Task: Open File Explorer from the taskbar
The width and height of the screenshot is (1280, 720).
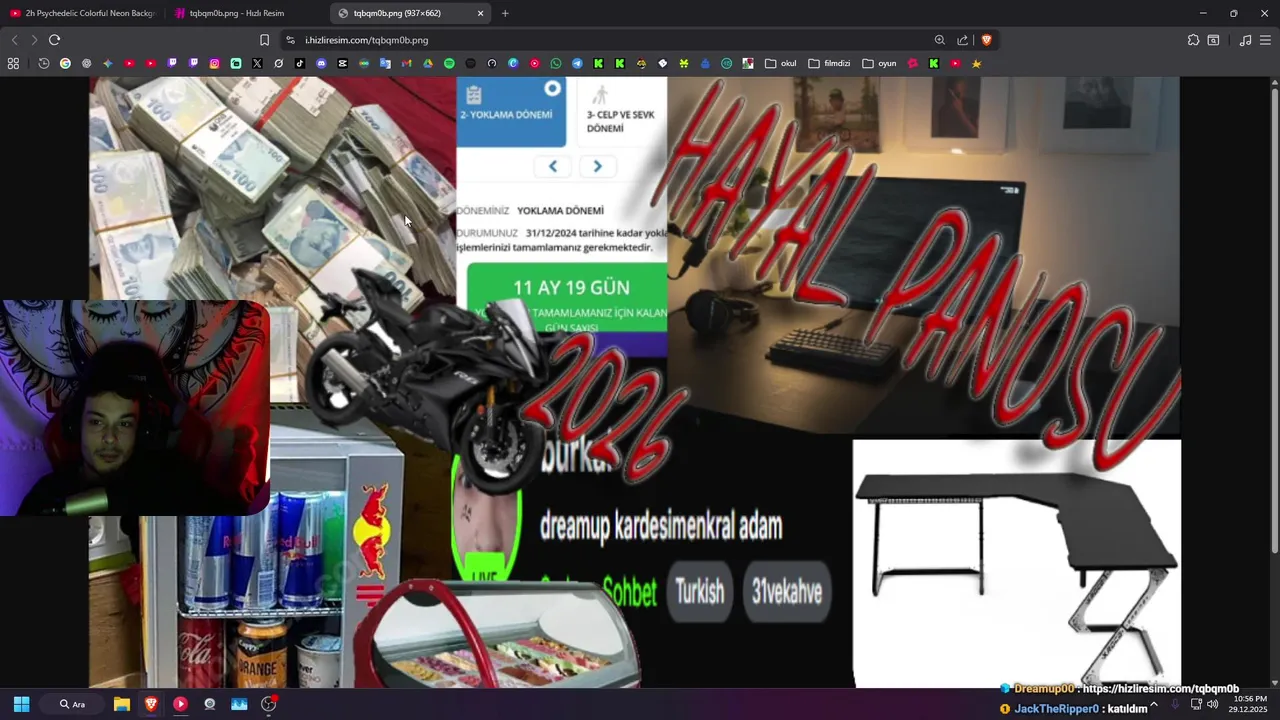Action: pyautogui.click(x=121, y=704)
